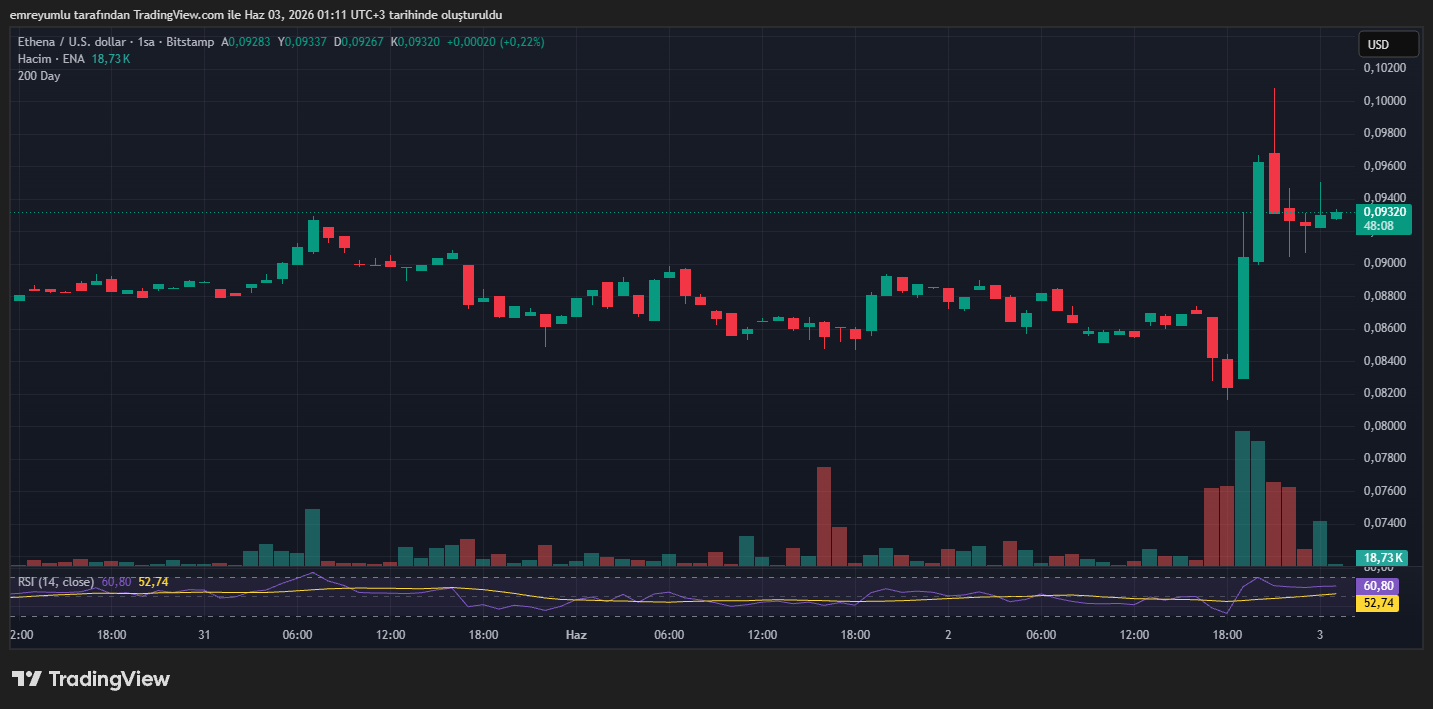The height and width of the screenshot is (709, 1433).
Task: Click the 0,07400 price axis level
Action: (1385, 523)
